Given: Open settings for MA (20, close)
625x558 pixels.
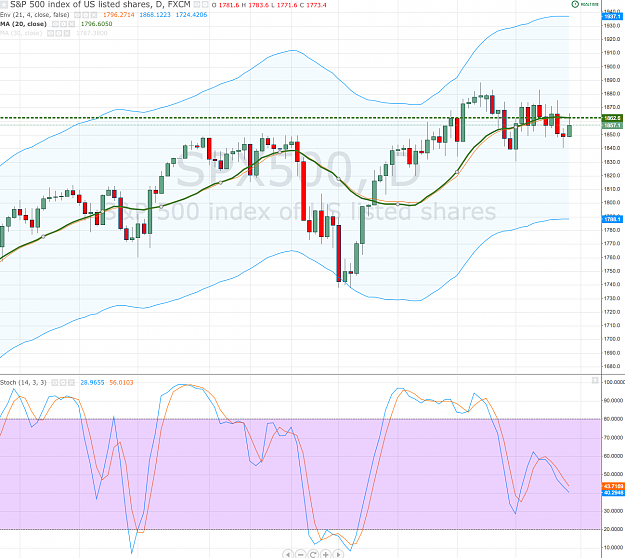Looking at the screenshot, I should pyautogui.click(x=63, y=24).
